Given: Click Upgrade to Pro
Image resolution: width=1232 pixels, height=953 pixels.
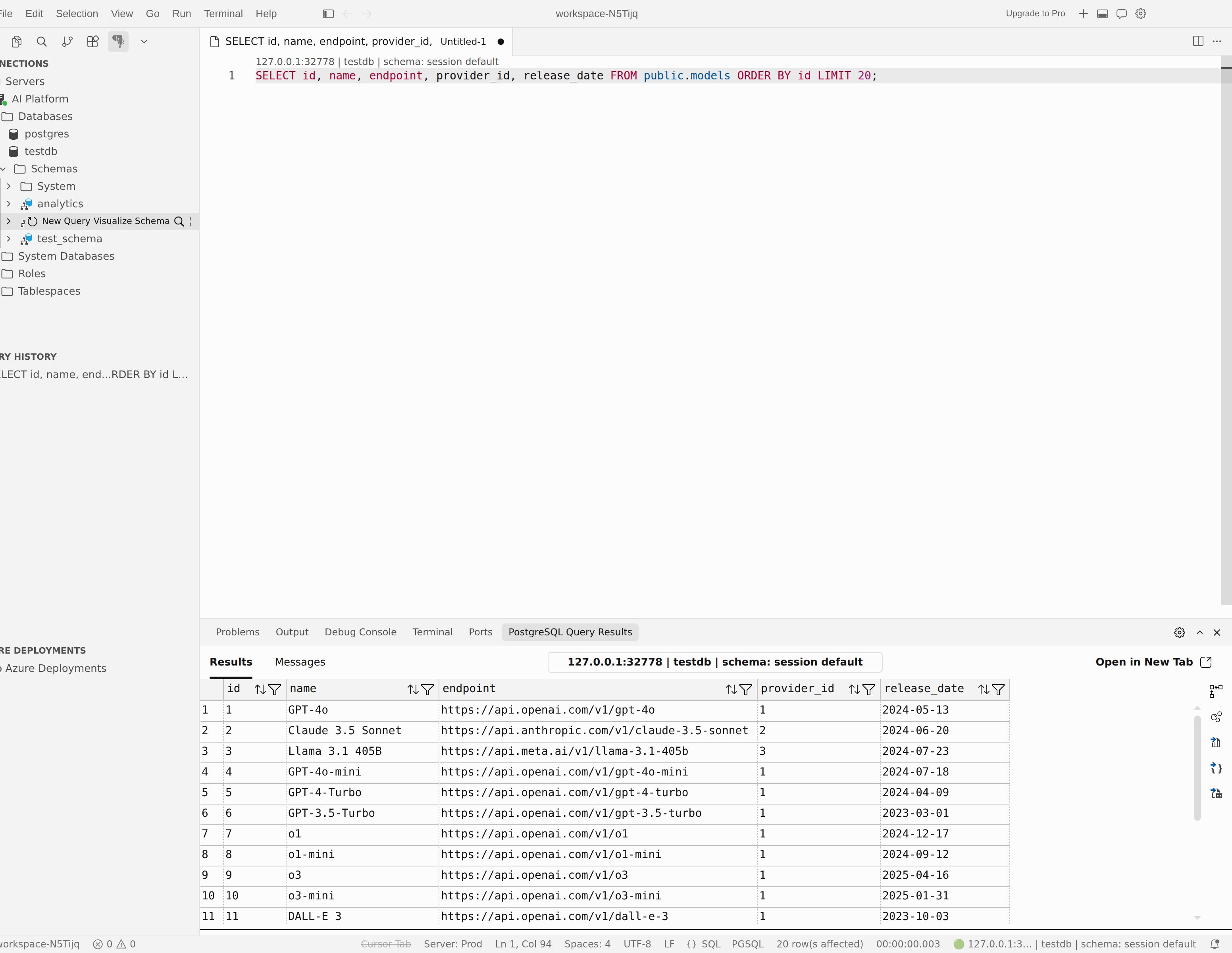Looking at the screenshot, I should pyautogui.click(x=1035, y=14).
